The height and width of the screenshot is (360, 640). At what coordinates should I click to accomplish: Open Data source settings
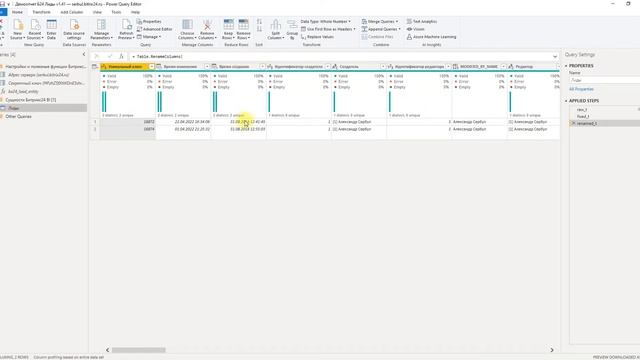tap(74, 29)
